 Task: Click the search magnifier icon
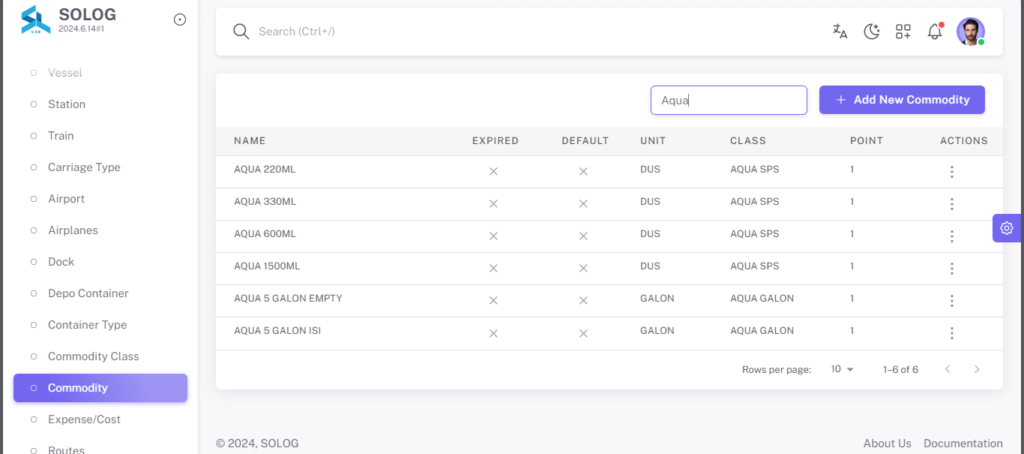click(241, 31)
